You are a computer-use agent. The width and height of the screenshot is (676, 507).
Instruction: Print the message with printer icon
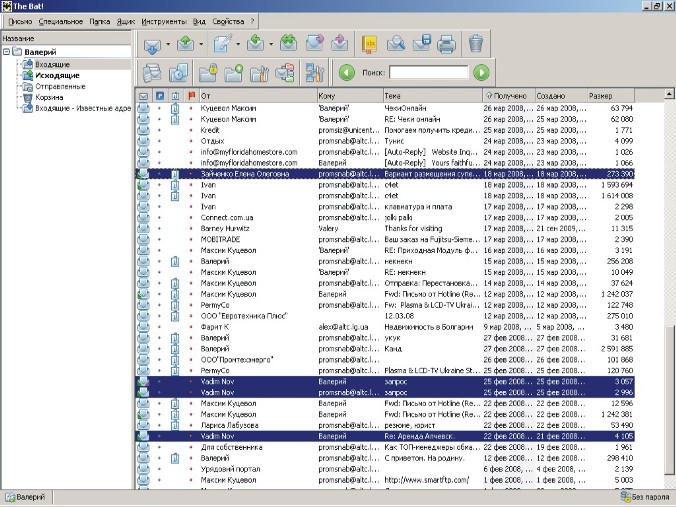(x=446, y=44)
